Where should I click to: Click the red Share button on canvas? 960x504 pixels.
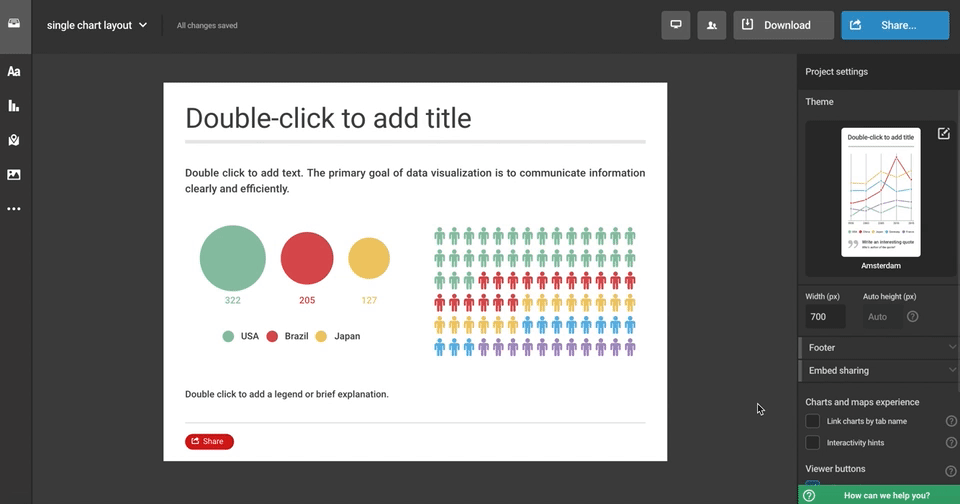[209, 441]
